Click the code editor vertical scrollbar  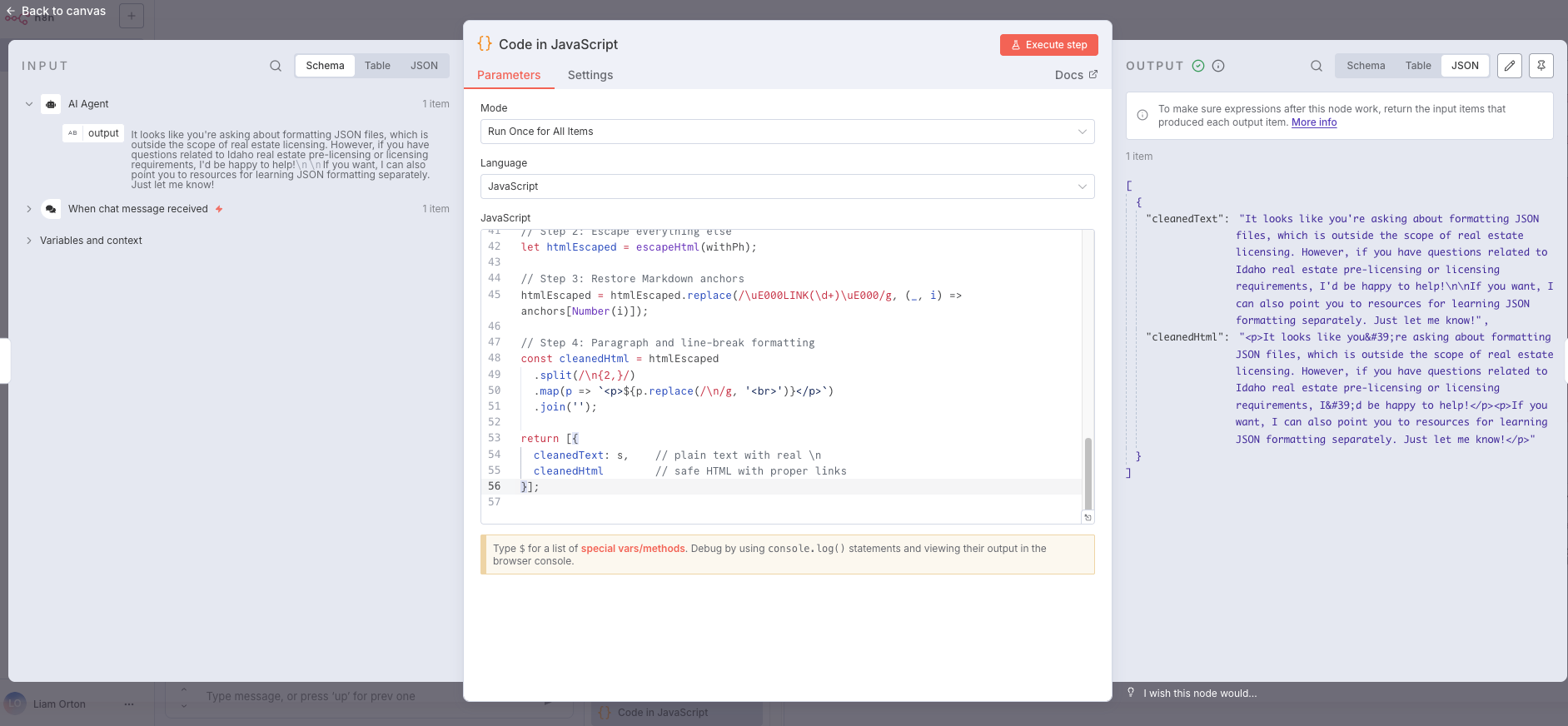click(1088, 473)
